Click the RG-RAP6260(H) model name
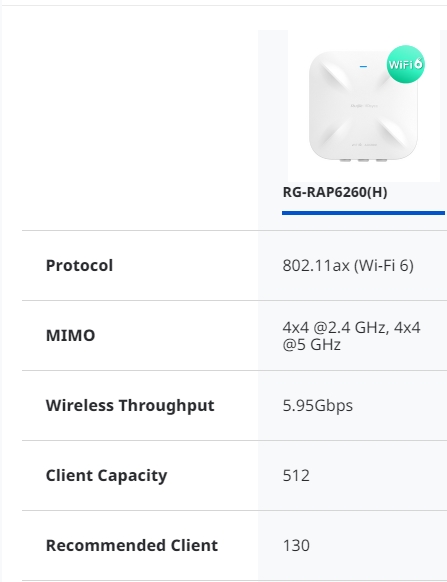The height and width of the screenshot is (582, 447). pos(335,192)
